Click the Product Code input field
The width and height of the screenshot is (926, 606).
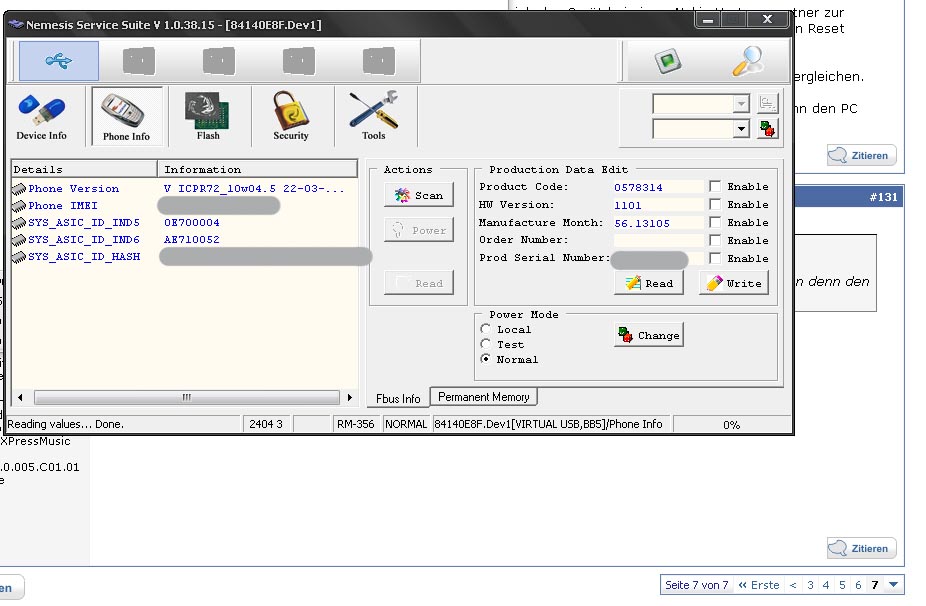(x=658, y=187)
